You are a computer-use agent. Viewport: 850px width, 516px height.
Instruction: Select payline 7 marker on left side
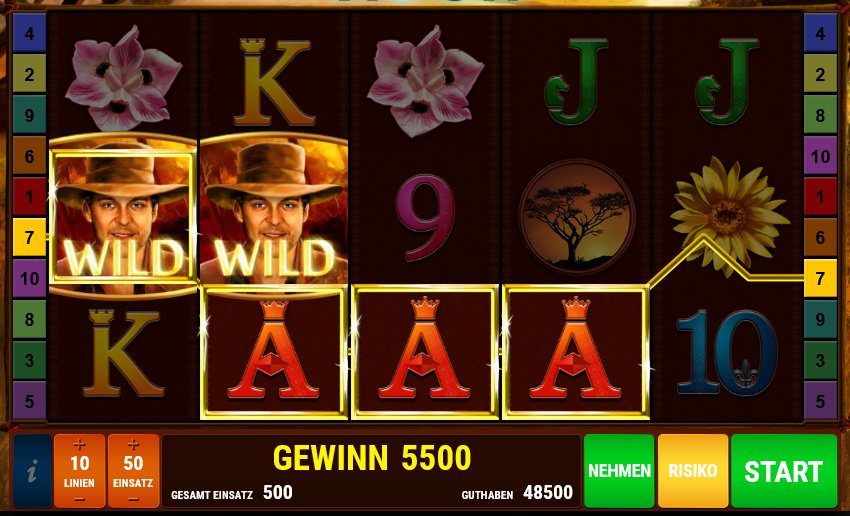(29, 237)
